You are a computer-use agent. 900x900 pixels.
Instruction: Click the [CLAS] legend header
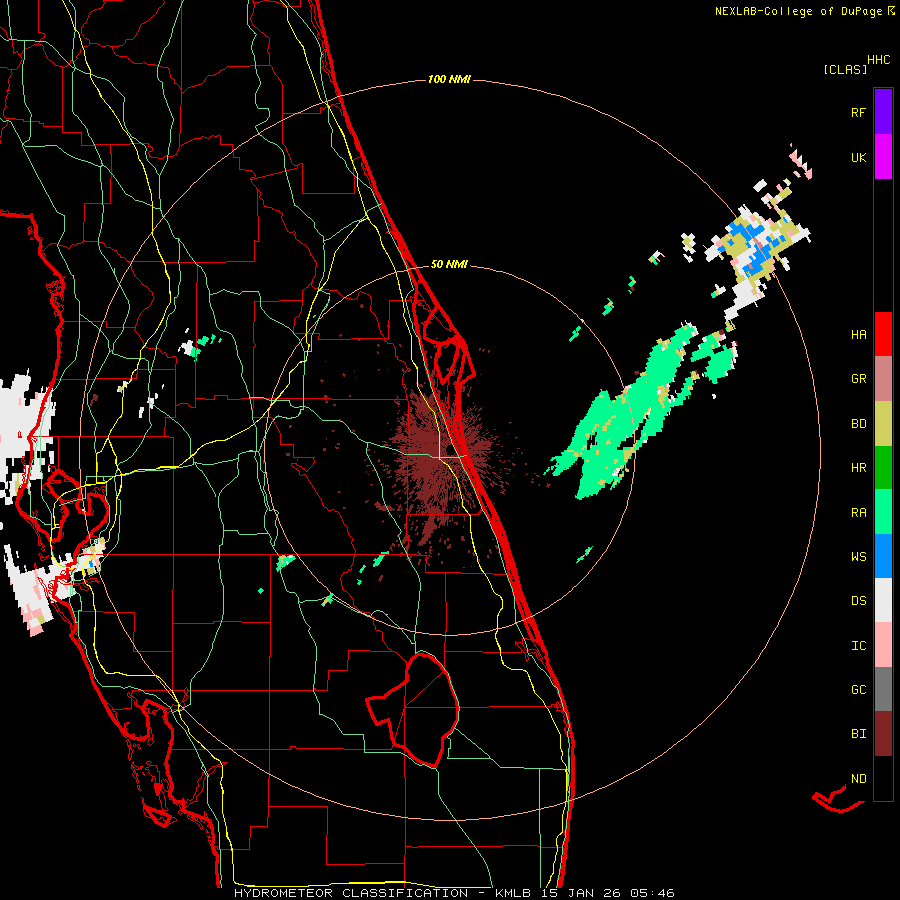coord(845,69)
